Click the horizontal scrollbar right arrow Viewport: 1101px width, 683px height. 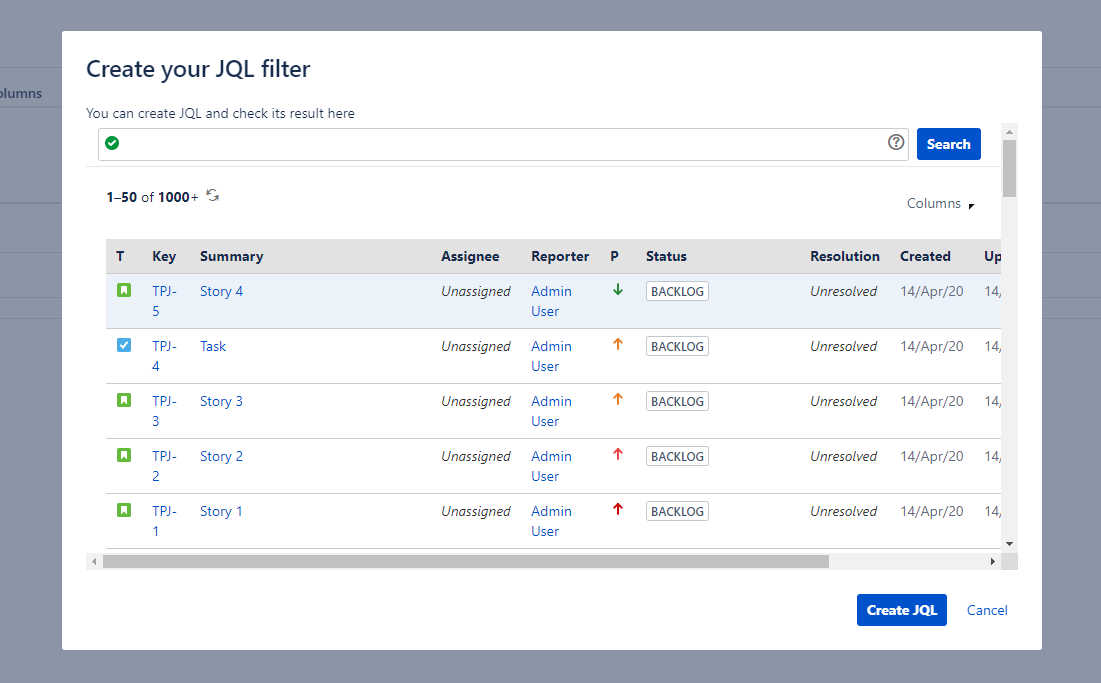coord(993,562)
